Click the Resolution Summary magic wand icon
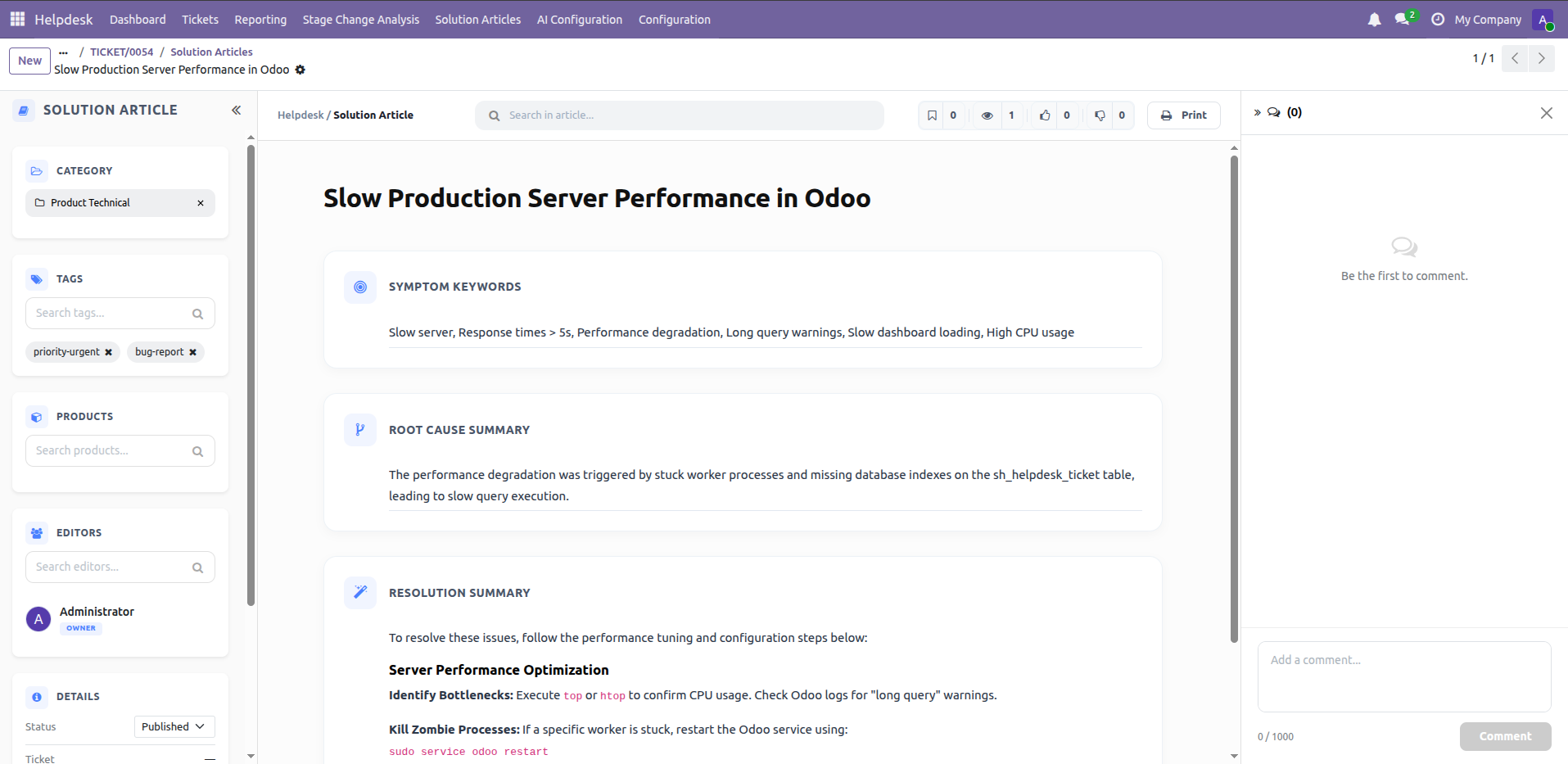This screenshot has width=1568, height=764. (360, 592)
